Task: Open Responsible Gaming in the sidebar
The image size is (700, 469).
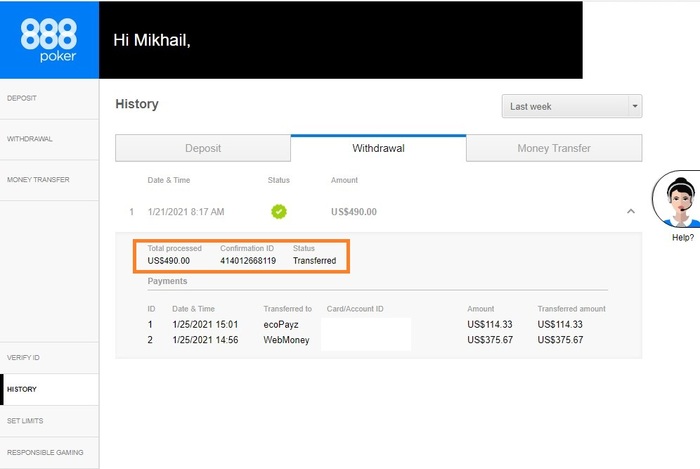Action: point(49,452)
